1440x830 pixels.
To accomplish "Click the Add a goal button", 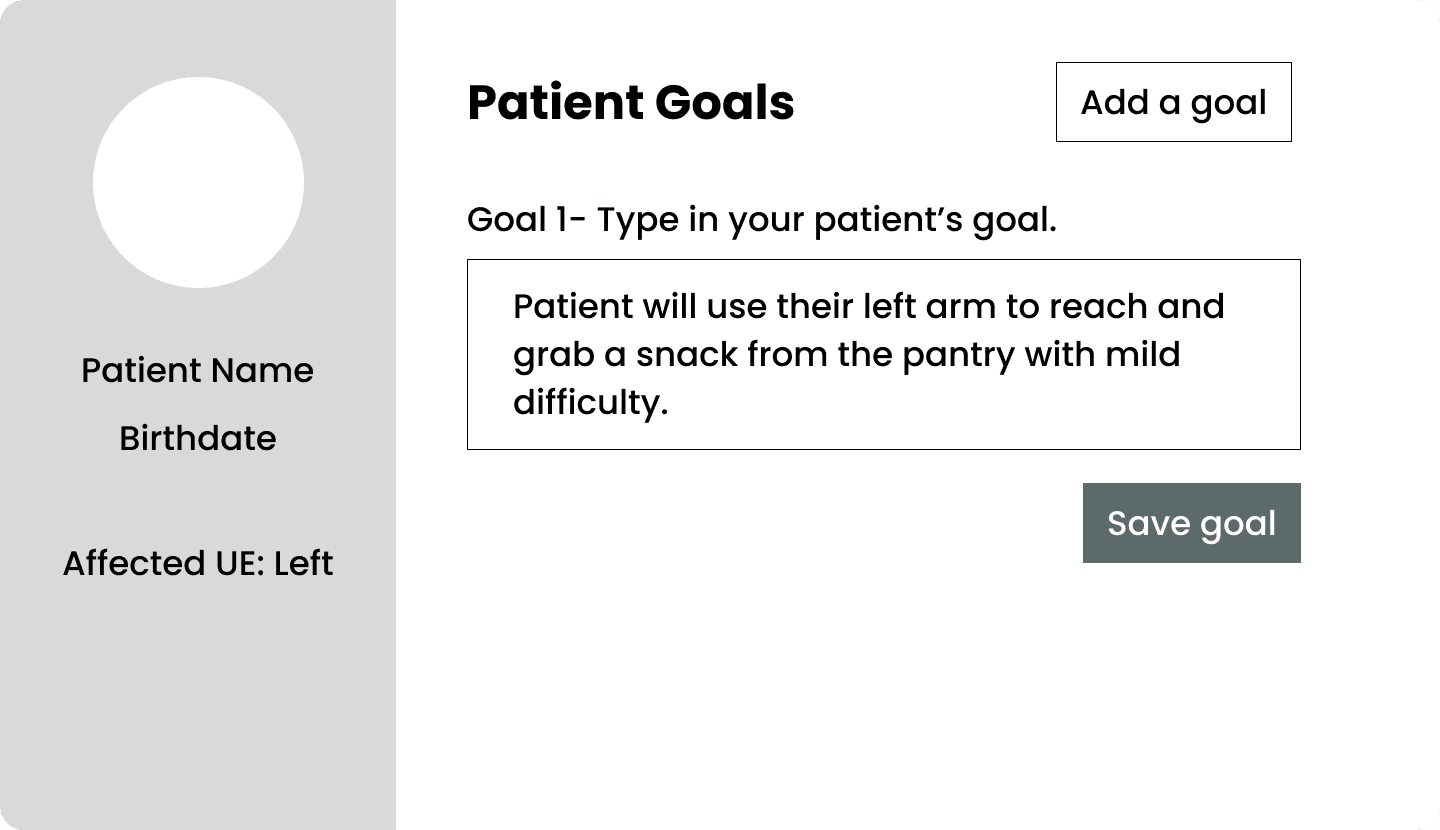I will point(1173,102).
